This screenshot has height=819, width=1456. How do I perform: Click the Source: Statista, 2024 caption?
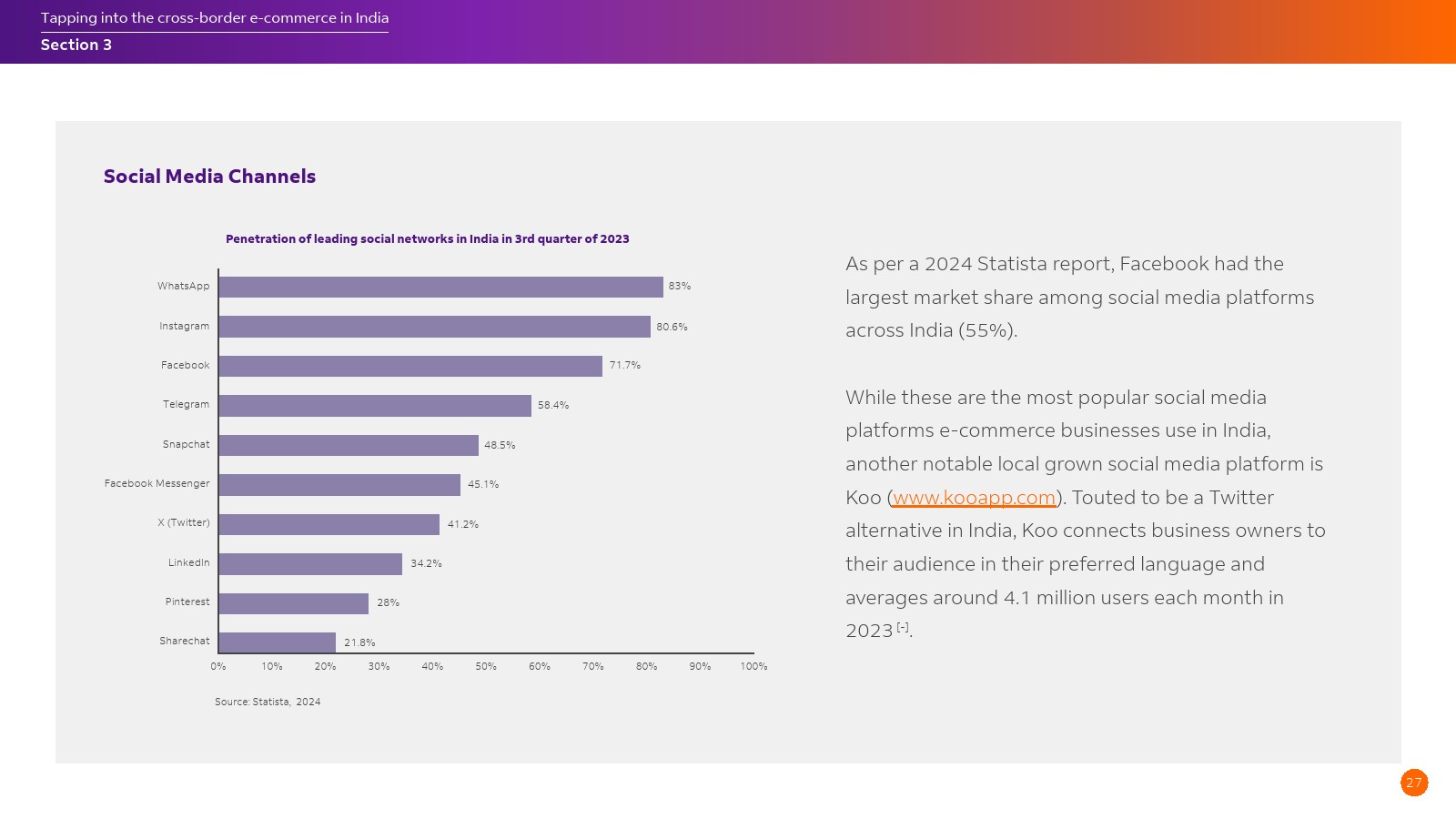pyautogui.click(x=268, y=702)
